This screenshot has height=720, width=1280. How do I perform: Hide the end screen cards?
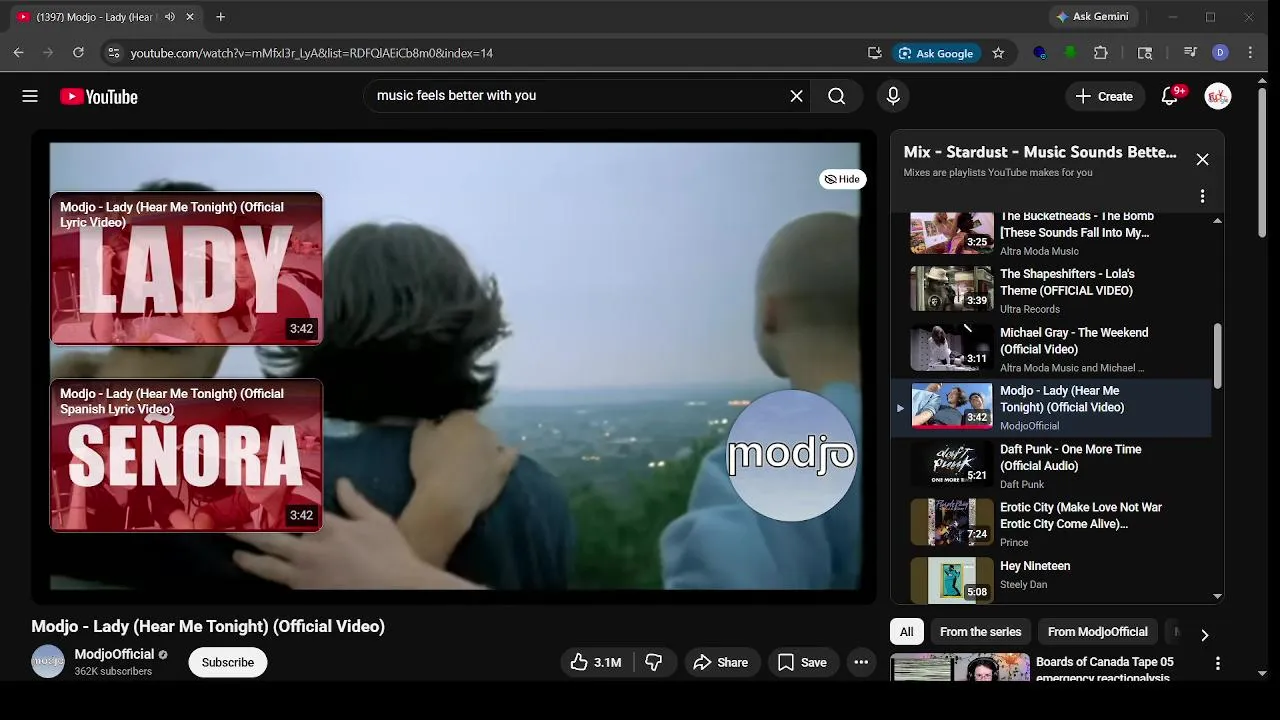point(842,179)
